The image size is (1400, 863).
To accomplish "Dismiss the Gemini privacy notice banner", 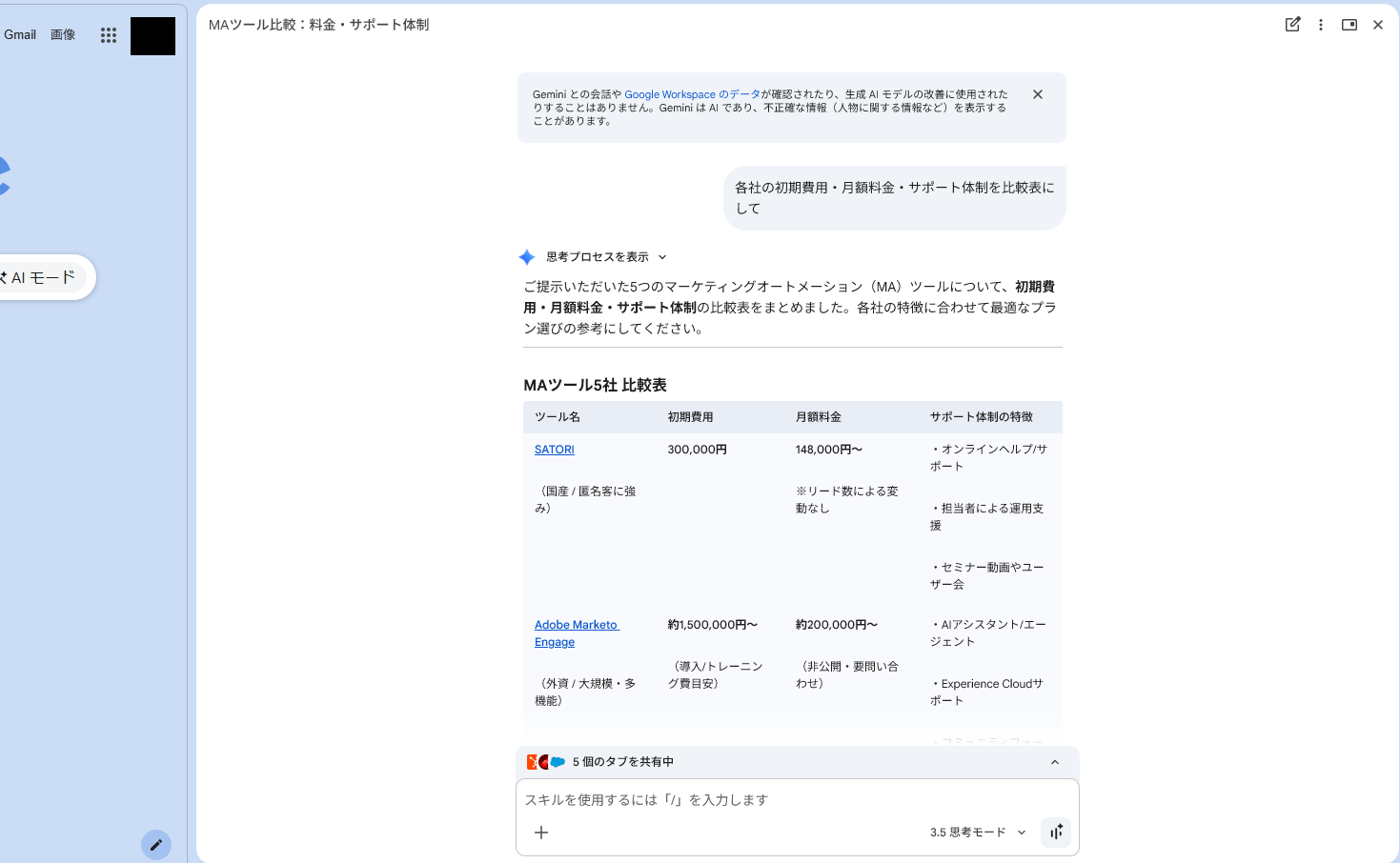I will tap(1038, 94).
